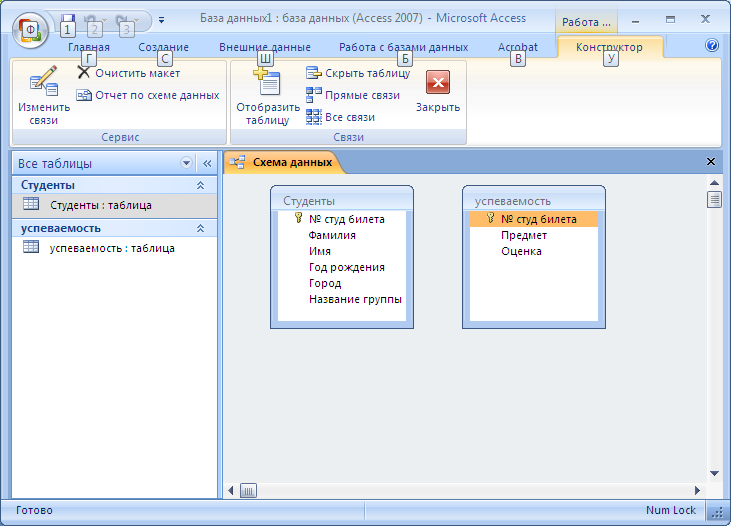Select Оценка field in успеваемость box

tap(521, 251)
